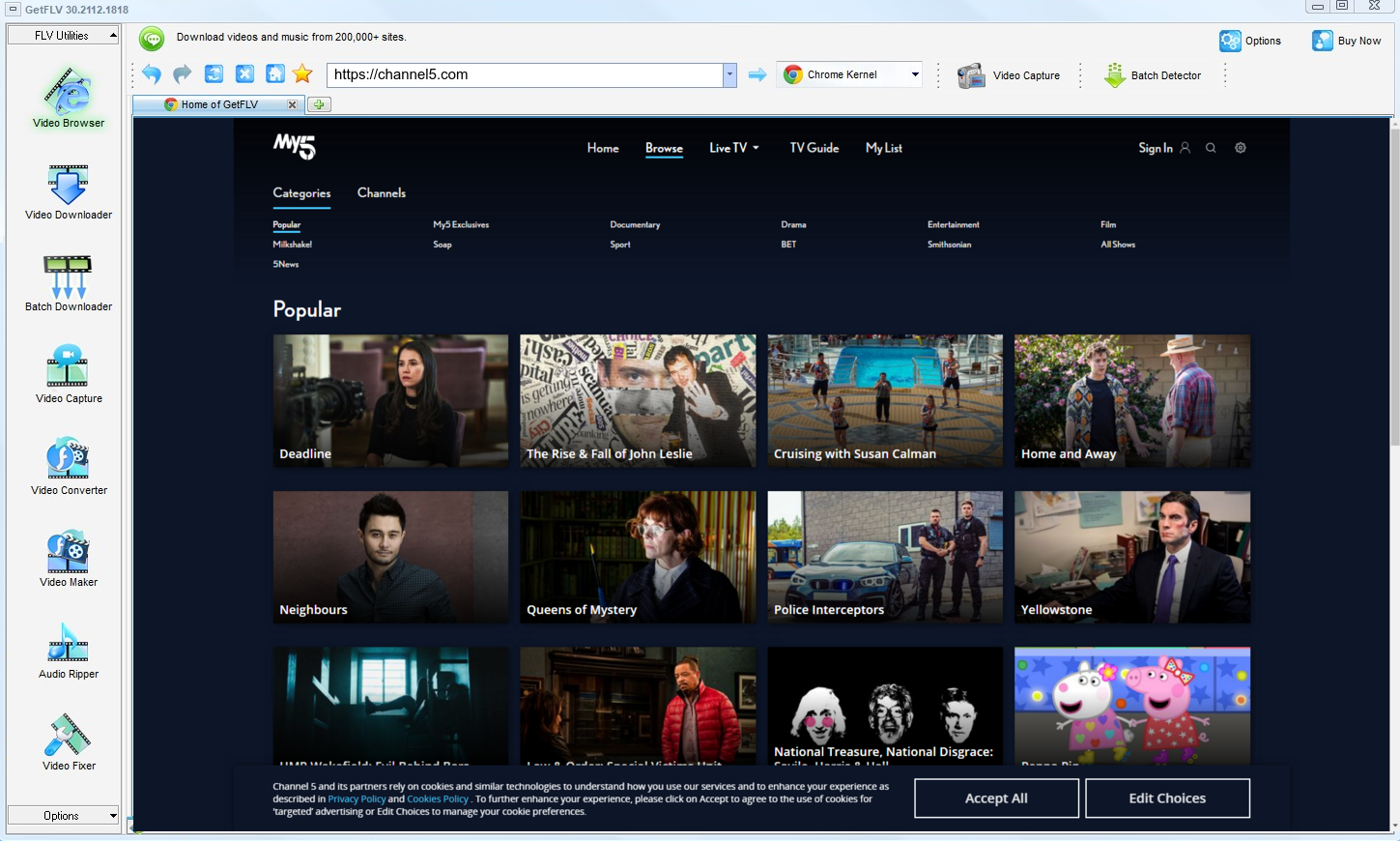Refresh the current page

(x=214, y=74)
